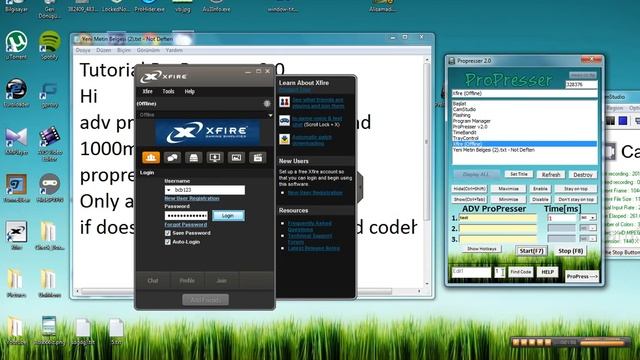
Task: Open vb.jpg file on the desktop
Action: click(x=182, y=6)
